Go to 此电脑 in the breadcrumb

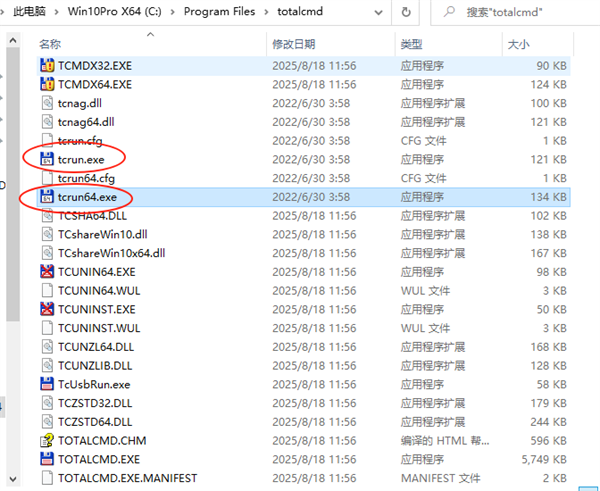(29, 11)
